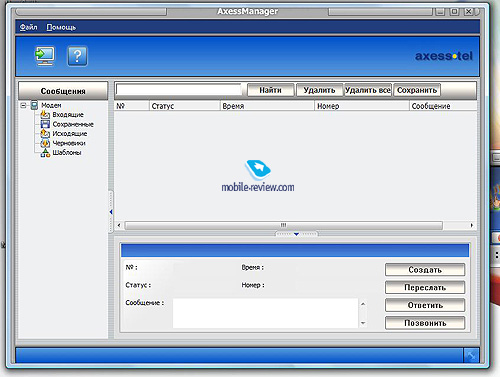Viewport: 500px width, 377px height.
Task: Sort by the Статус column header
Action: [185, 106]
